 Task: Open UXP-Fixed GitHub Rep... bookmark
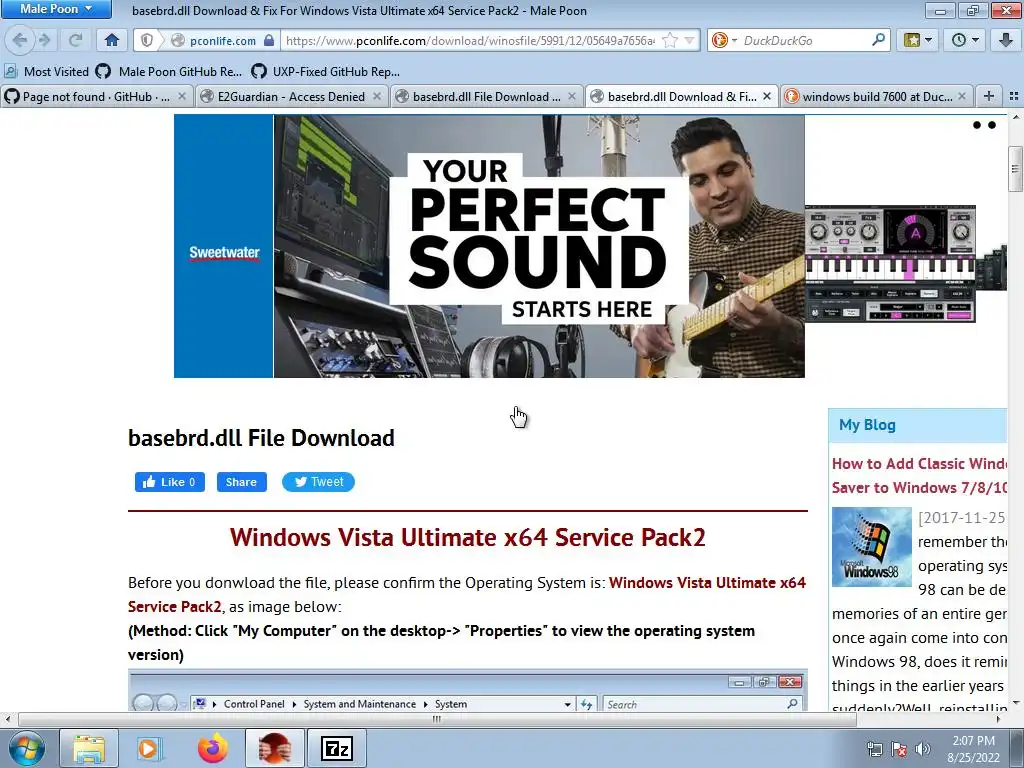tap(325, 72)
